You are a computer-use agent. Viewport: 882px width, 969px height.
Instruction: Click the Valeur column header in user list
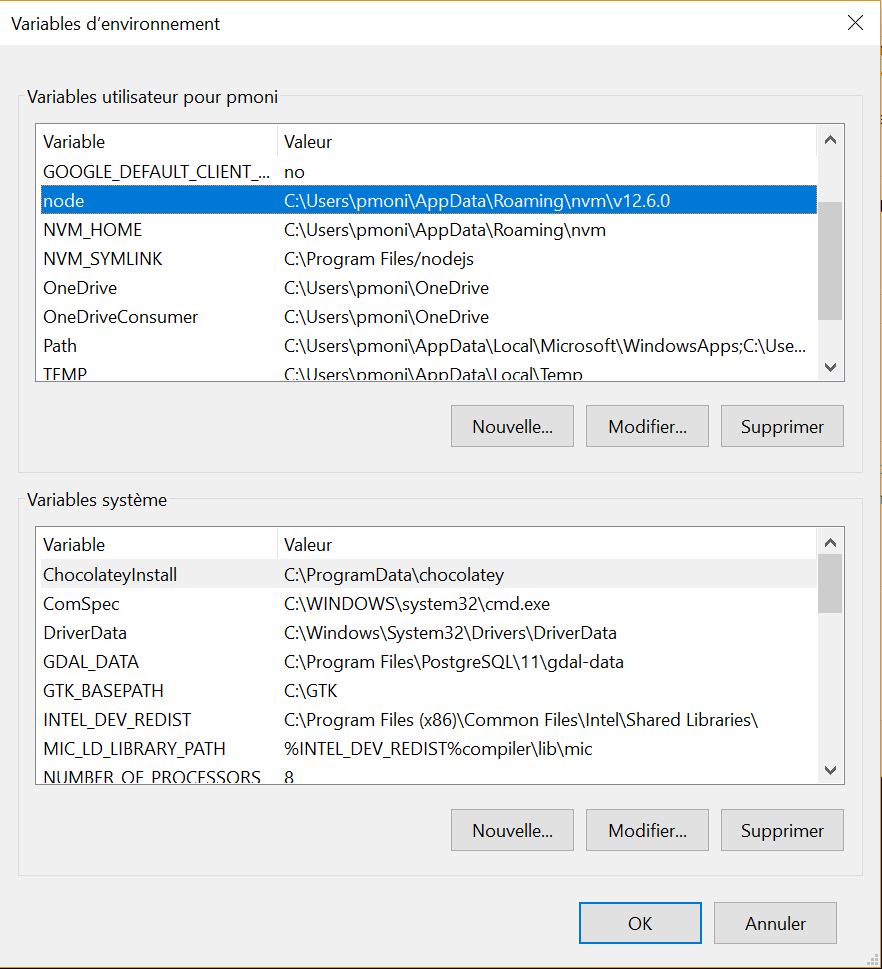point(547,142)
